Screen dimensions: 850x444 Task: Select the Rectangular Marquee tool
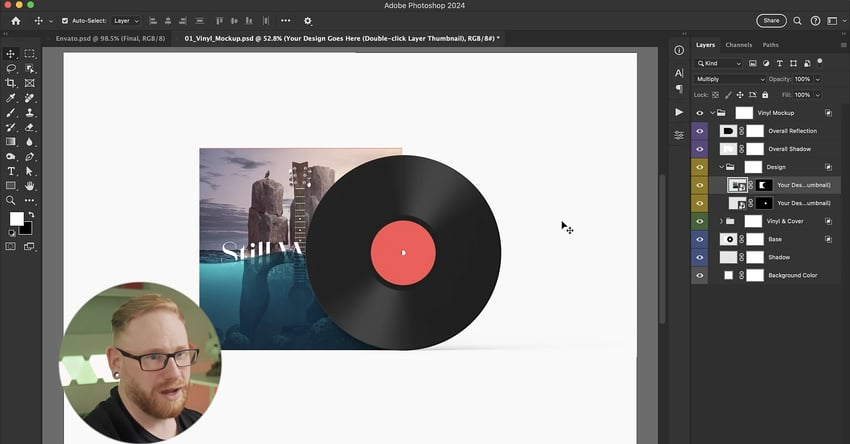(29, 54)
